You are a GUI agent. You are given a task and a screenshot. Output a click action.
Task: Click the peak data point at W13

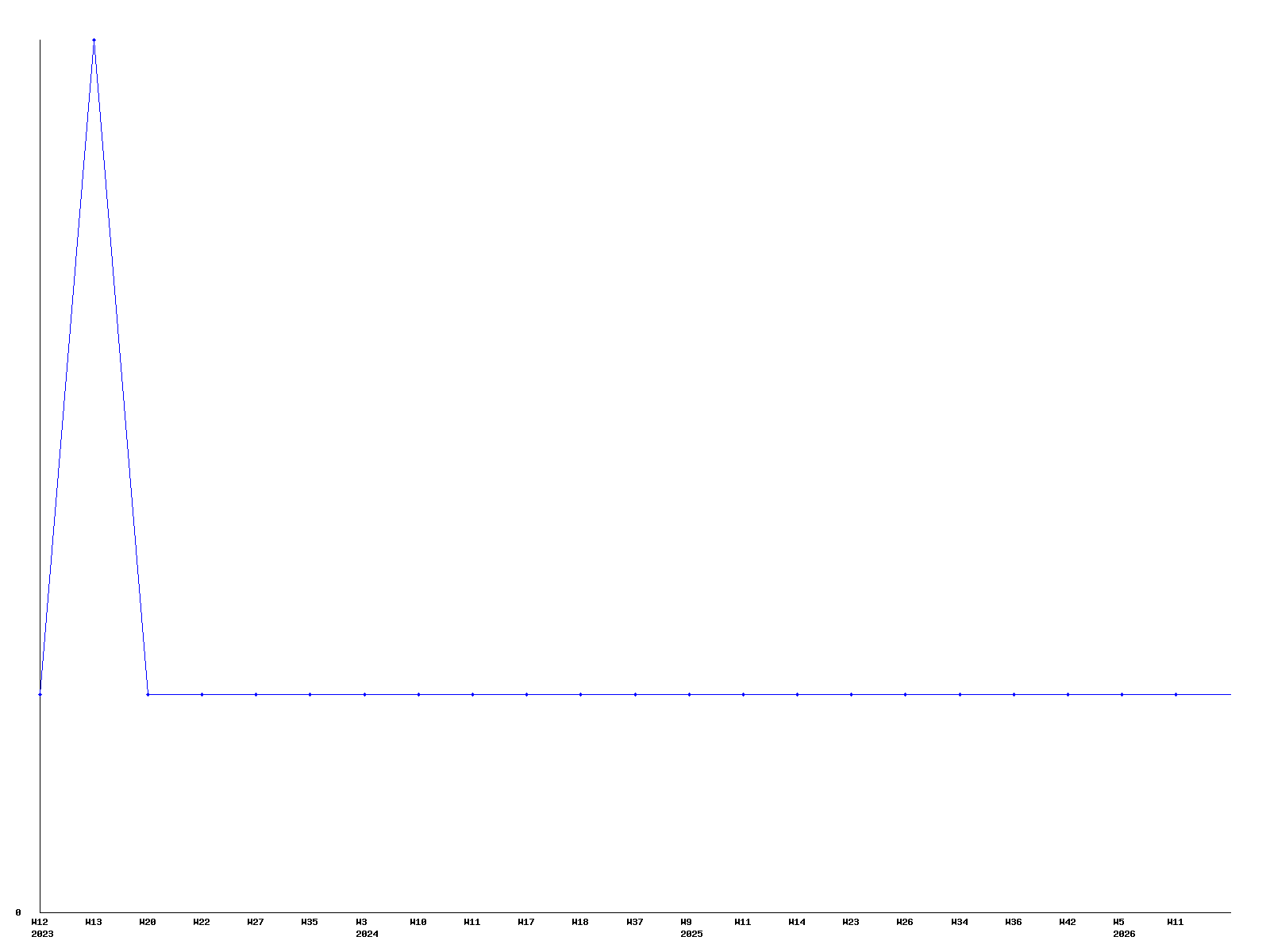click(x=94, y=40)
